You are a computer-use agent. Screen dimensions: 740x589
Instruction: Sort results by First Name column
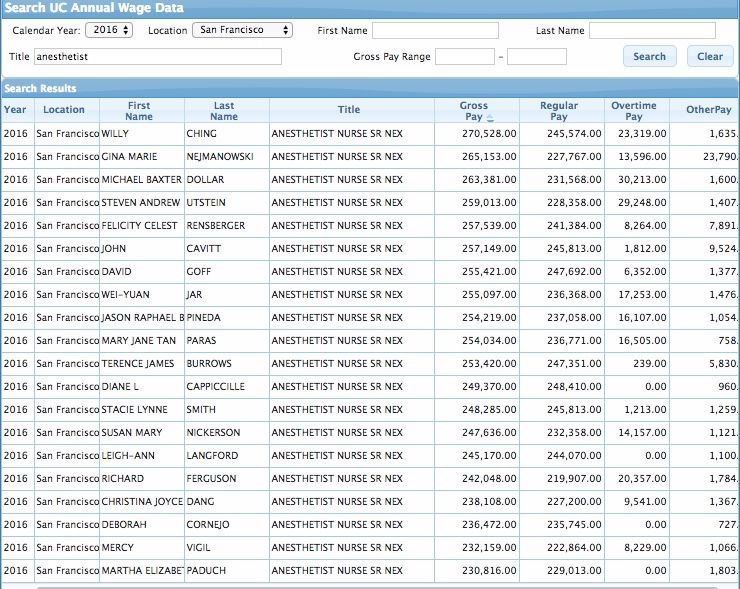(139, 110)
